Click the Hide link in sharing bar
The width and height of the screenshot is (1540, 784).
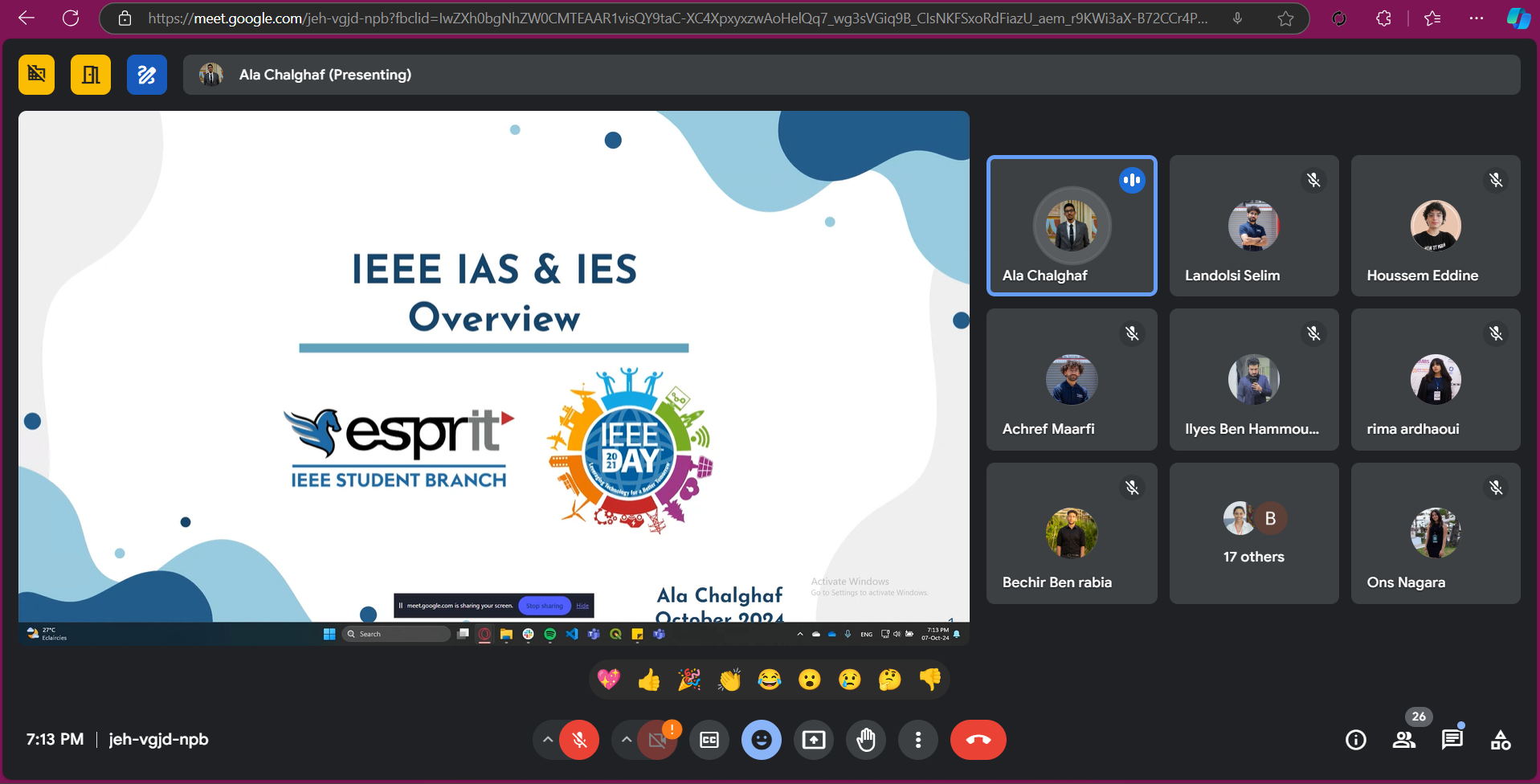(x=582, y=606)
